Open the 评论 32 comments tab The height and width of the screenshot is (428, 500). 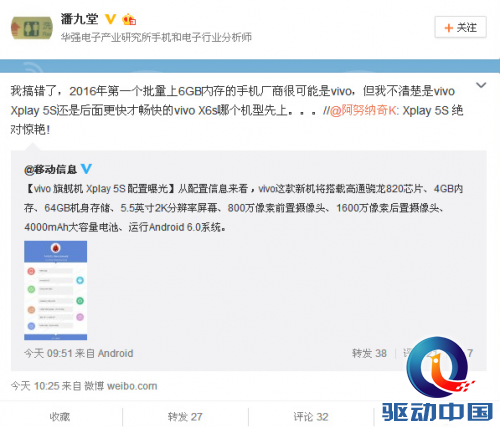pos(311,417)
